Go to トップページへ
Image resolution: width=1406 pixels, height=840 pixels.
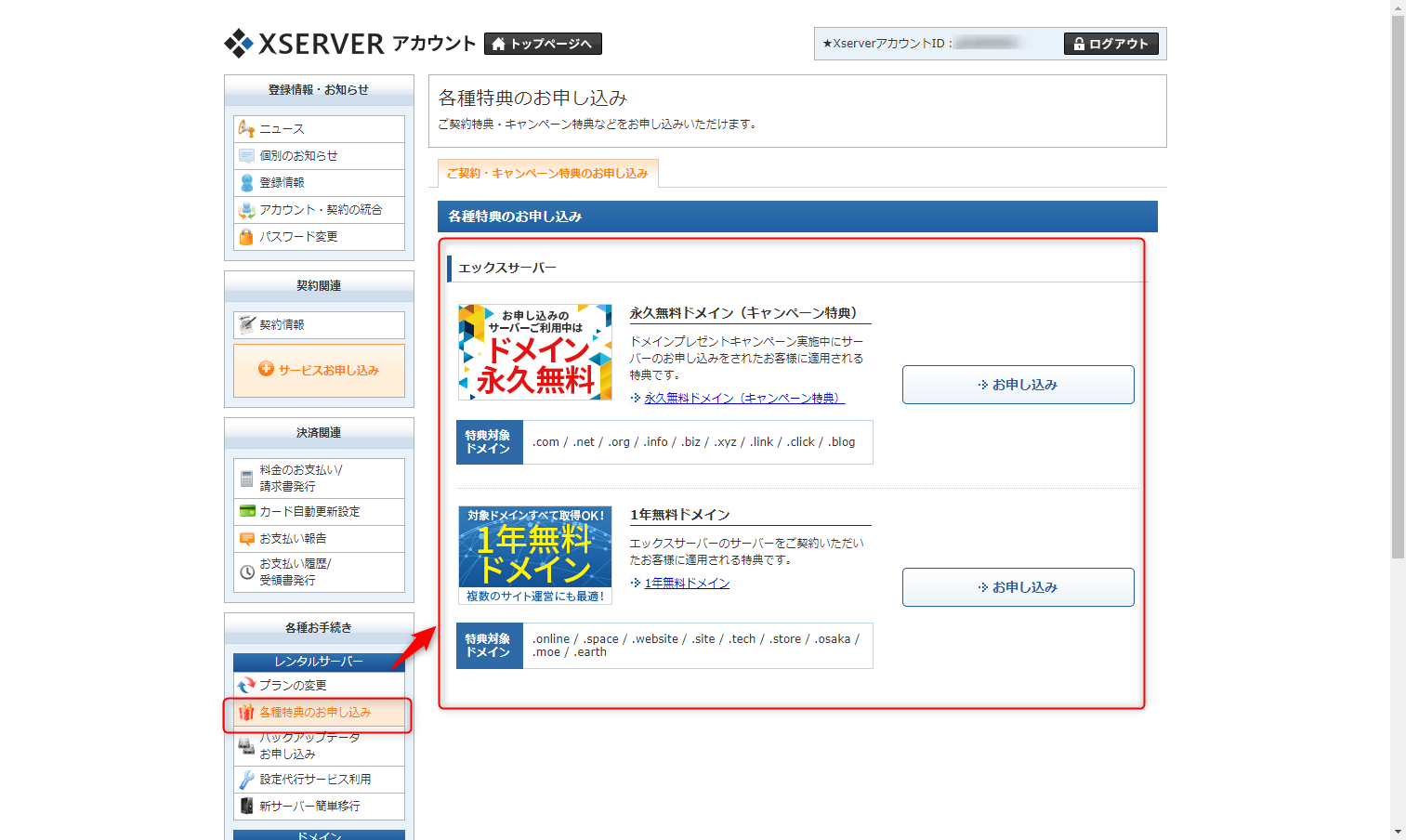544,44
